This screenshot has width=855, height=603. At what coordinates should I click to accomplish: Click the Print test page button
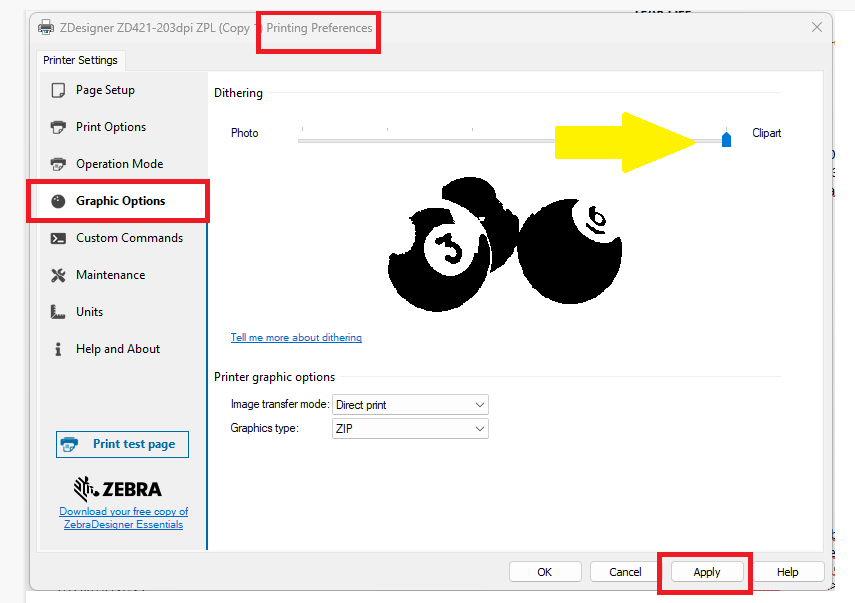122,444
